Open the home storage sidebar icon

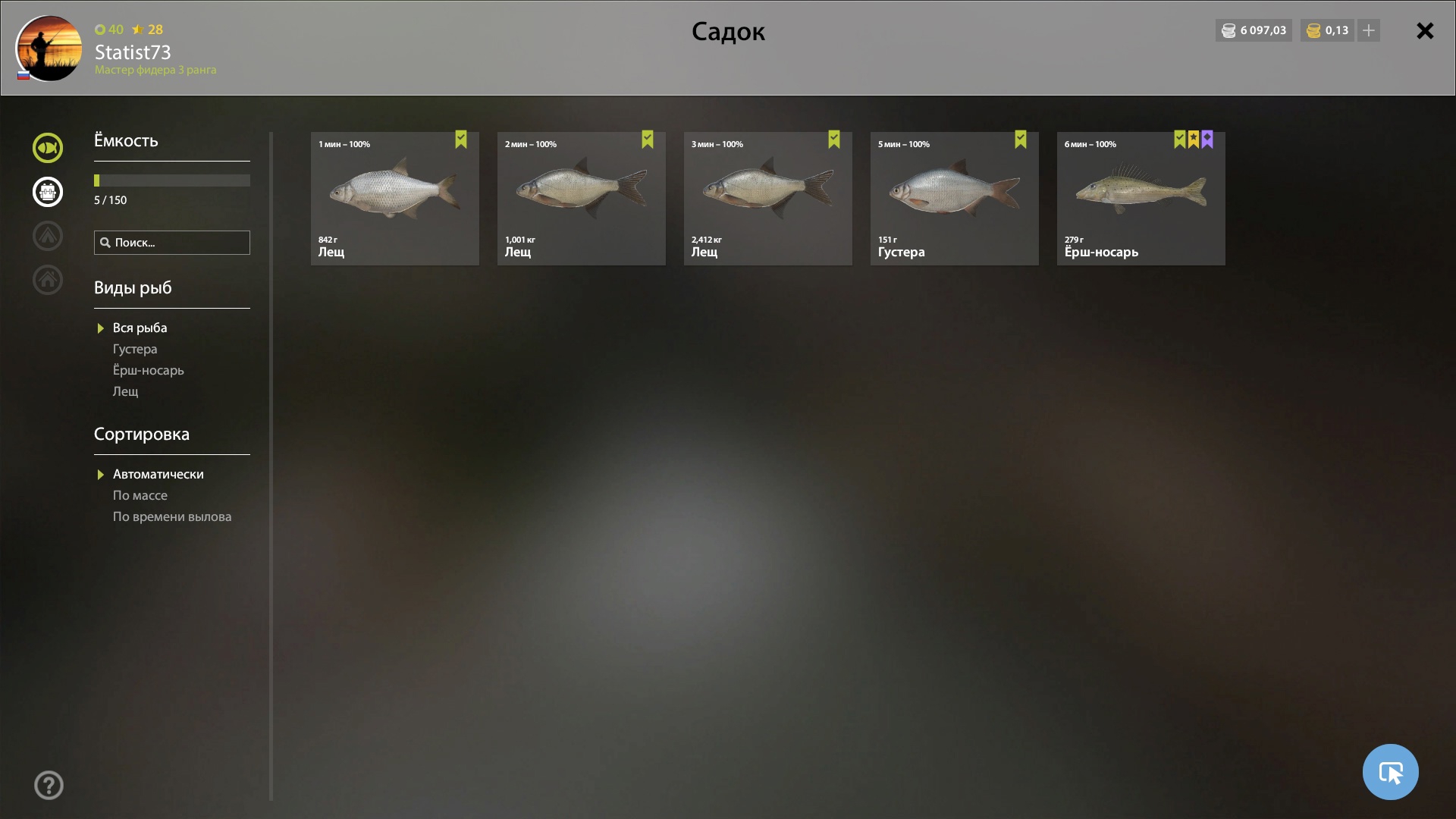tap(47, 280)
